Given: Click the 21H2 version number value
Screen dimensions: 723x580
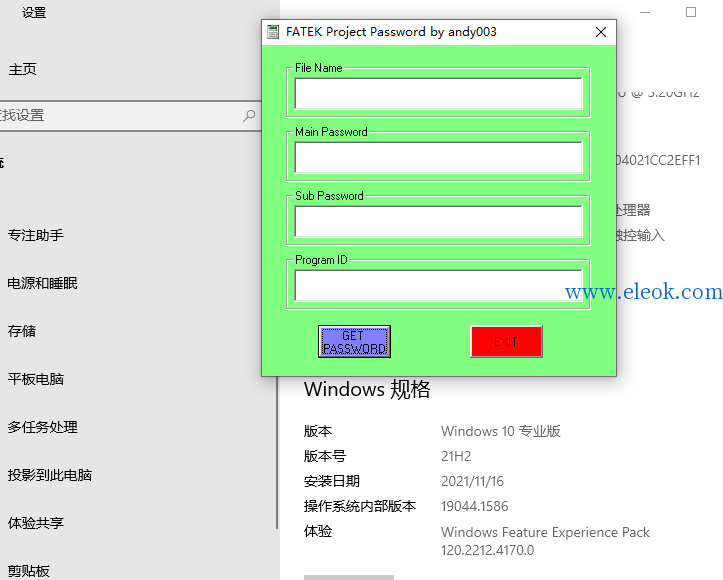Looking at the screenshot, I should coord(456,456).
